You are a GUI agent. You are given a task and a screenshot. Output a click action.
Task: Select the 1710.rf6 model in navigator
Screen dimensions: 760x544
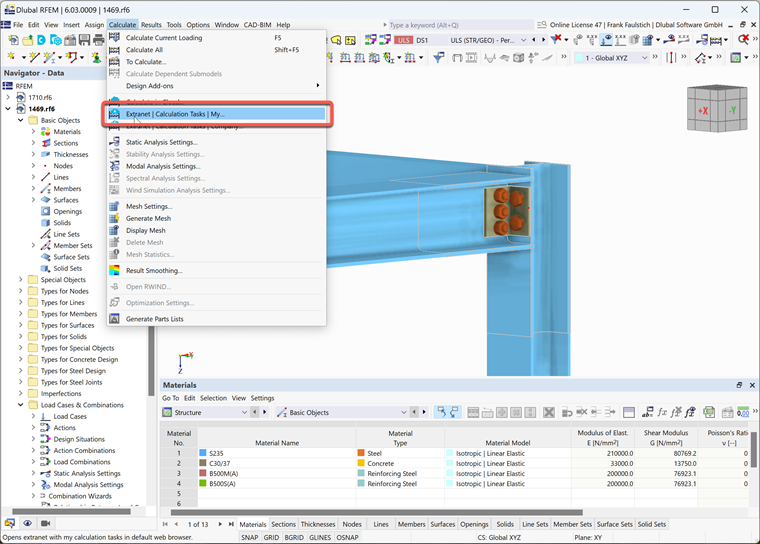(x=40, y=97)
